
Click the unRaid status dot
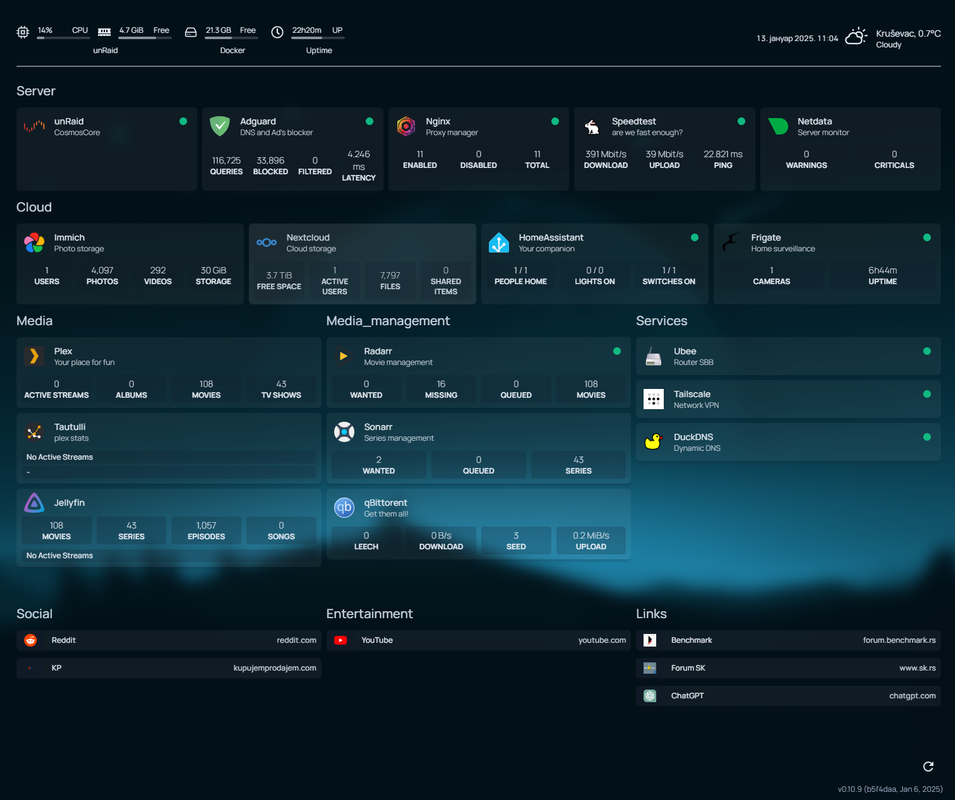pos(183,121)
